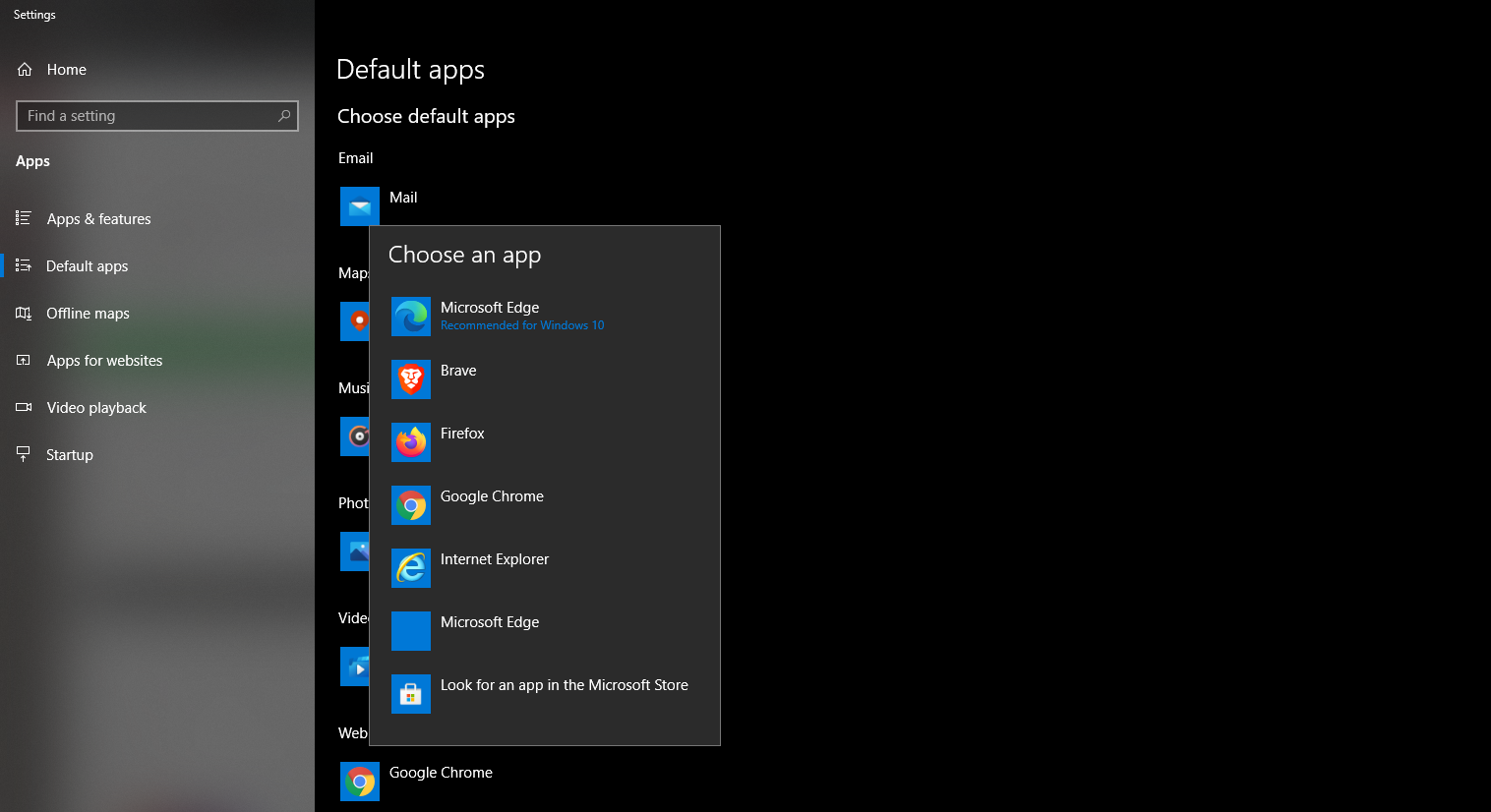
Task: Click the Mail app icon under Email
Action: (x=359, y=206)
